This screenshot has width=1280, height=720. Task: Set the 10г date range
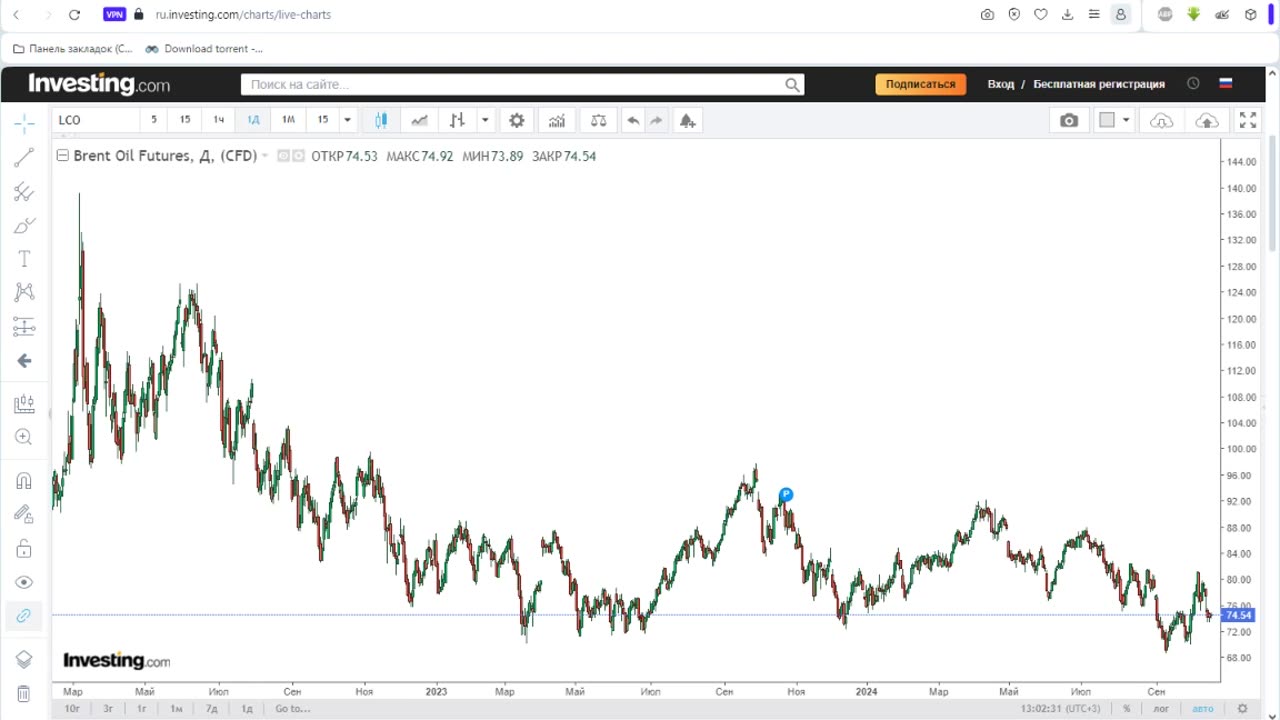pos(73,708)
